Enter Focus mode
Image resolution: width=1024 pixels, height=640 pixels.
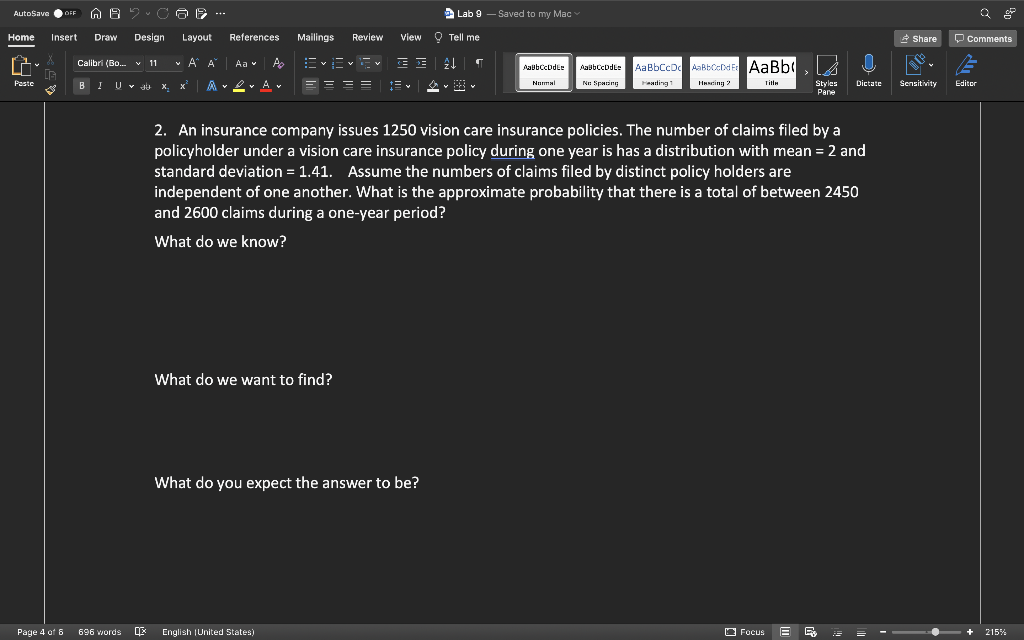click(x=744, y=632)
